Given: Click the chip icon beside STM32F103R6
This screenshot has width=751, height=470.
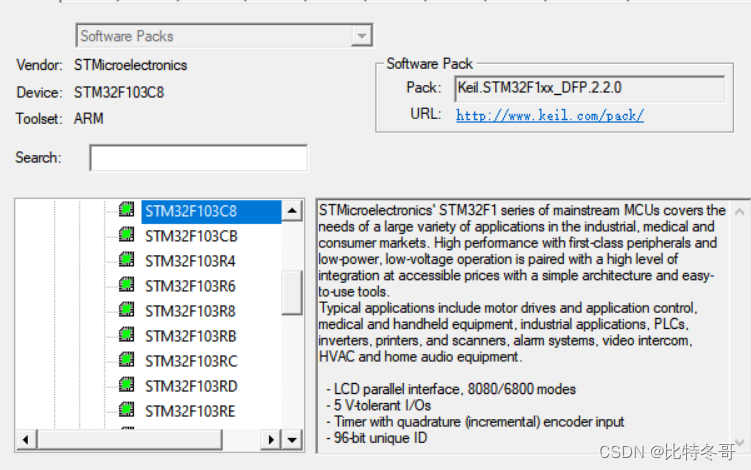Looking at the screenshot, I should point(126,285).
